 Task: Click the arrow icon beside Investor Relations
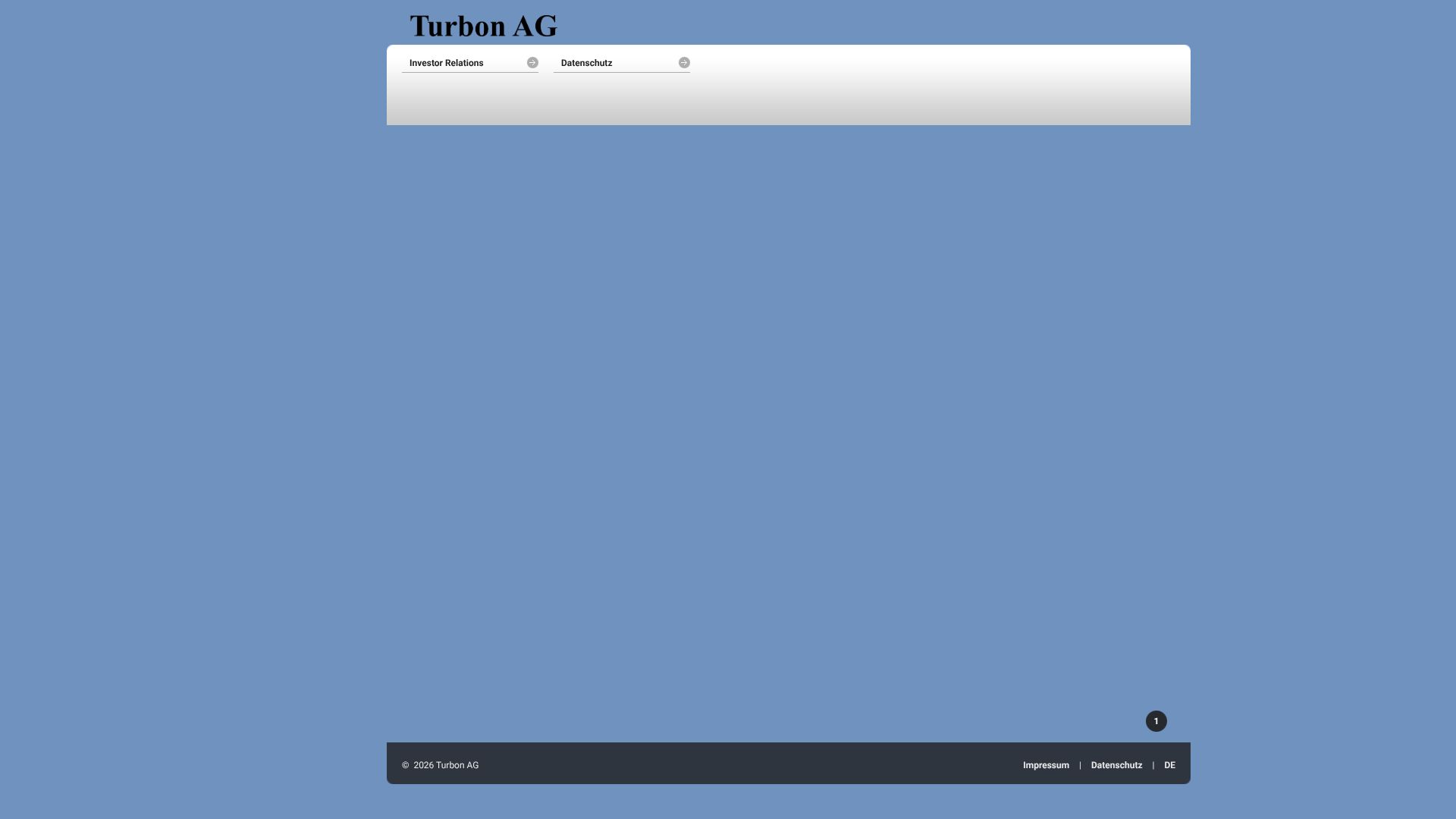[x=532, y=63]
